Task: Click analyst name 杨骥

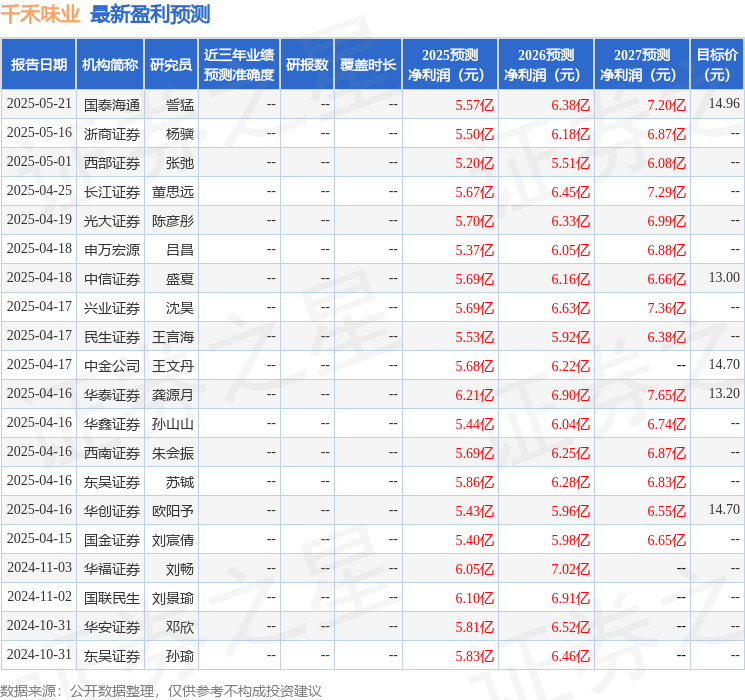Action: [180, 134]
